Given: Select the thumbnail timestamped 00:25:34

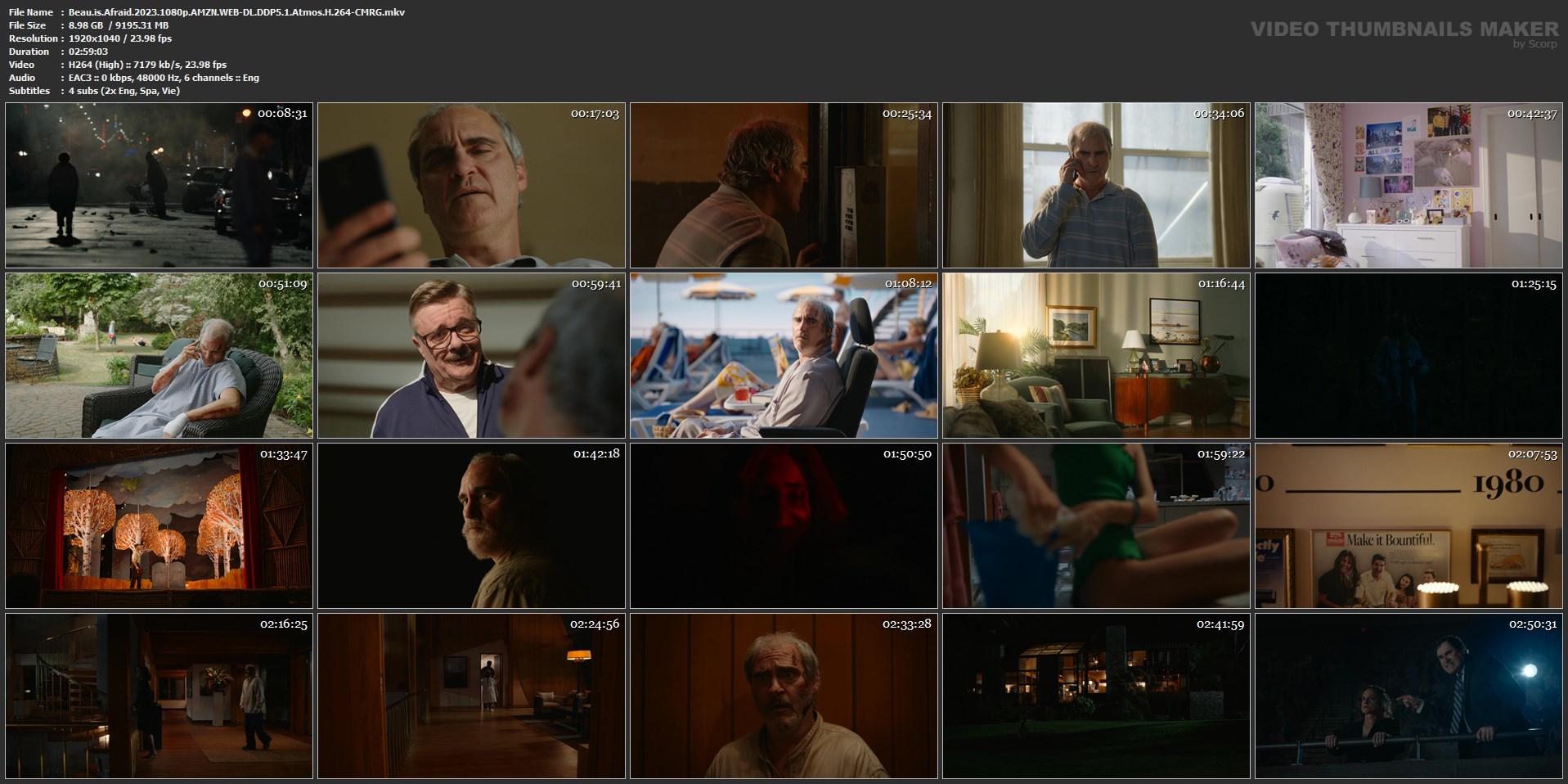Looking at the screenshot, I should [784, 185].
